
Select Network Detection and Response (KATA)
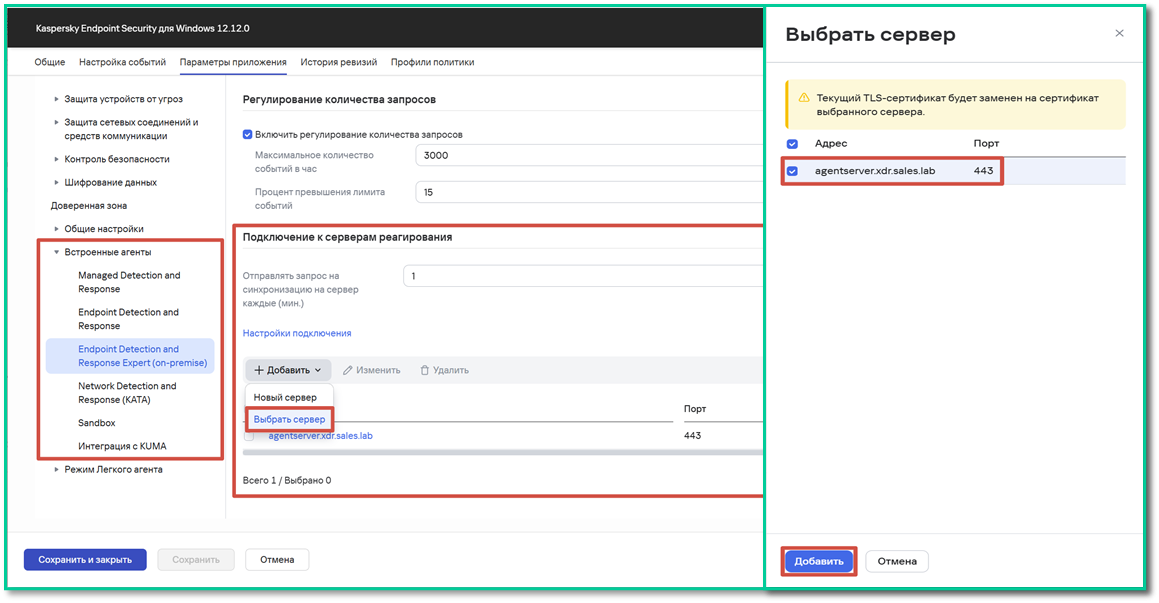[127, 393]
